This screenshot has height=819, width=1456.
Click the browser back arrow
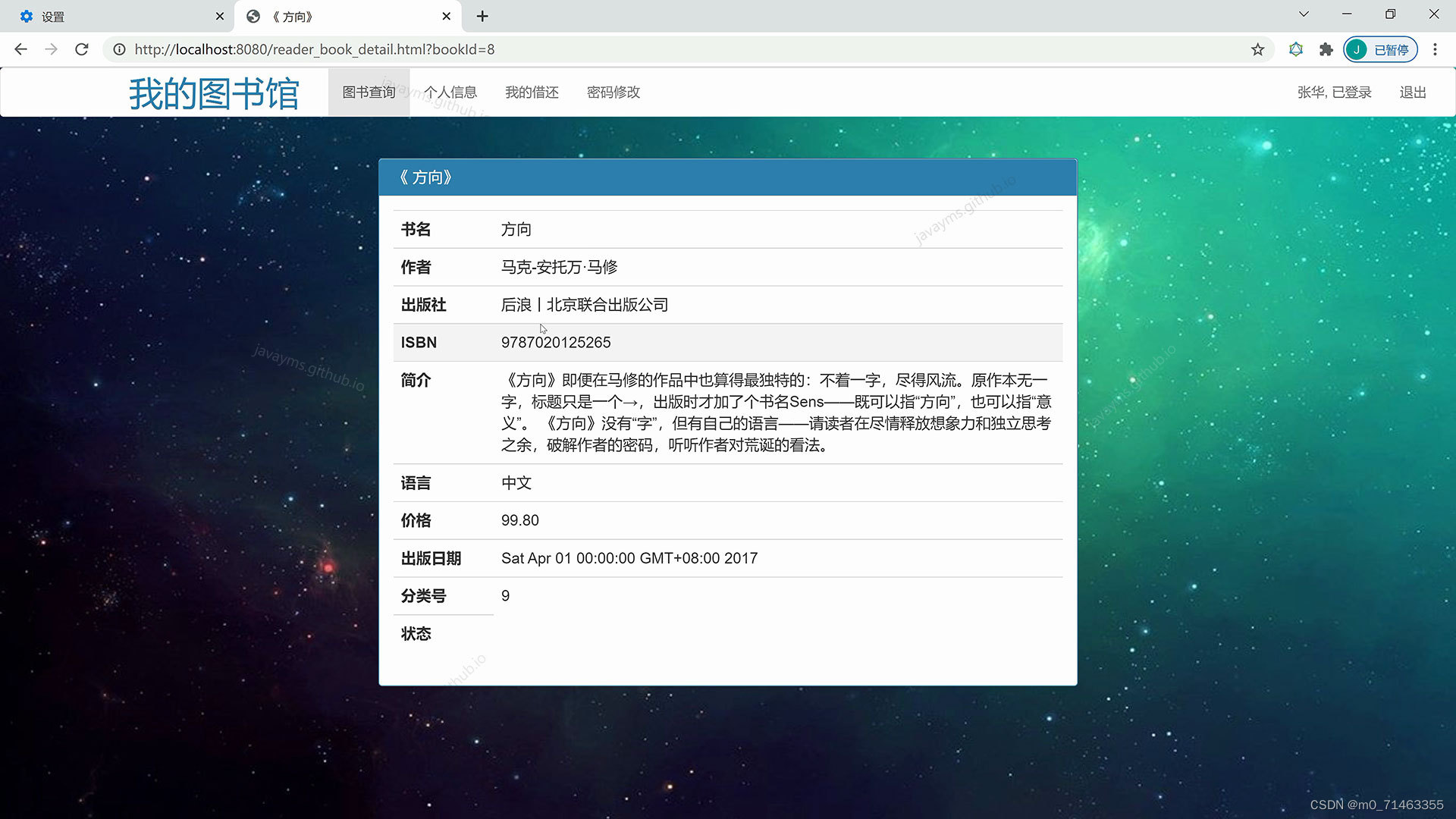coord(20,49)
